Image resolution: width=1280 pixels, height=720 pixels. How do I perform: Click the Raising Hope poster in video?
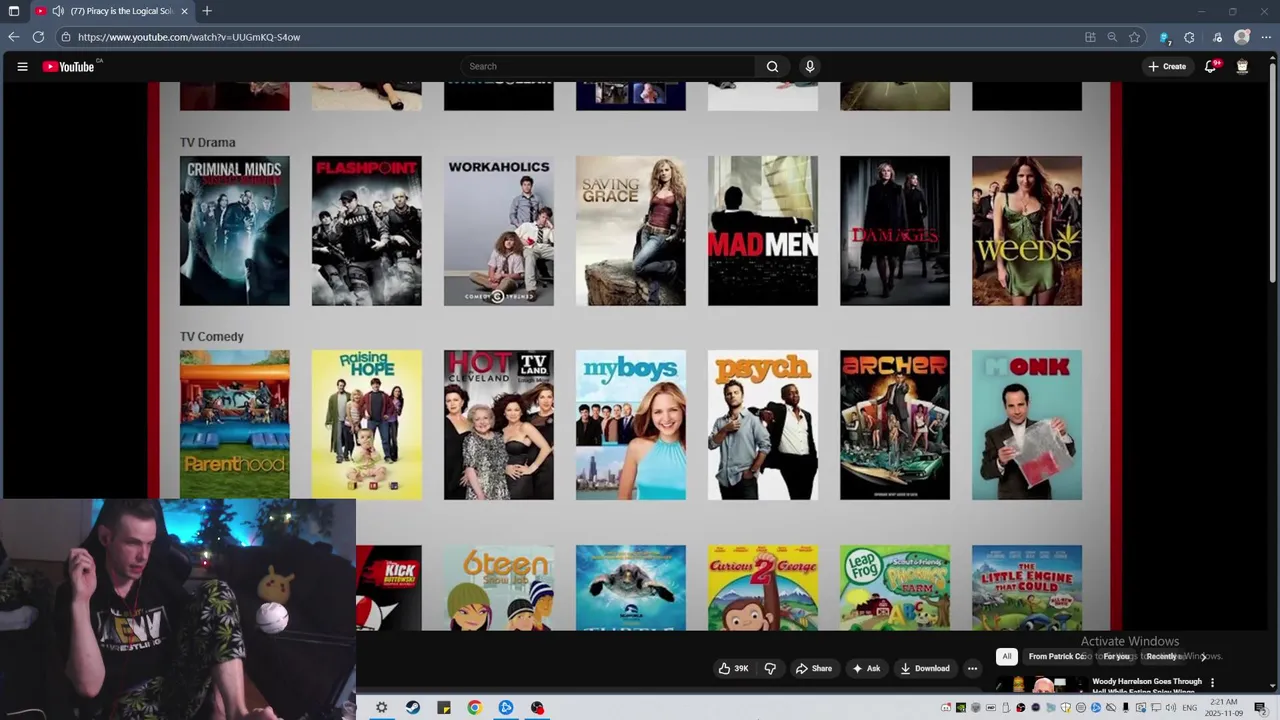pyautogui.click(x=367, y=425)
